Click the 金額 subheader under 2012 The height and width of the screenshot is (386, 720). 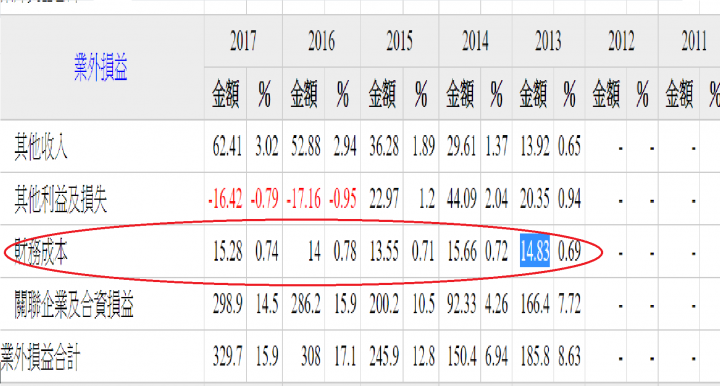(x=606, y=94)
